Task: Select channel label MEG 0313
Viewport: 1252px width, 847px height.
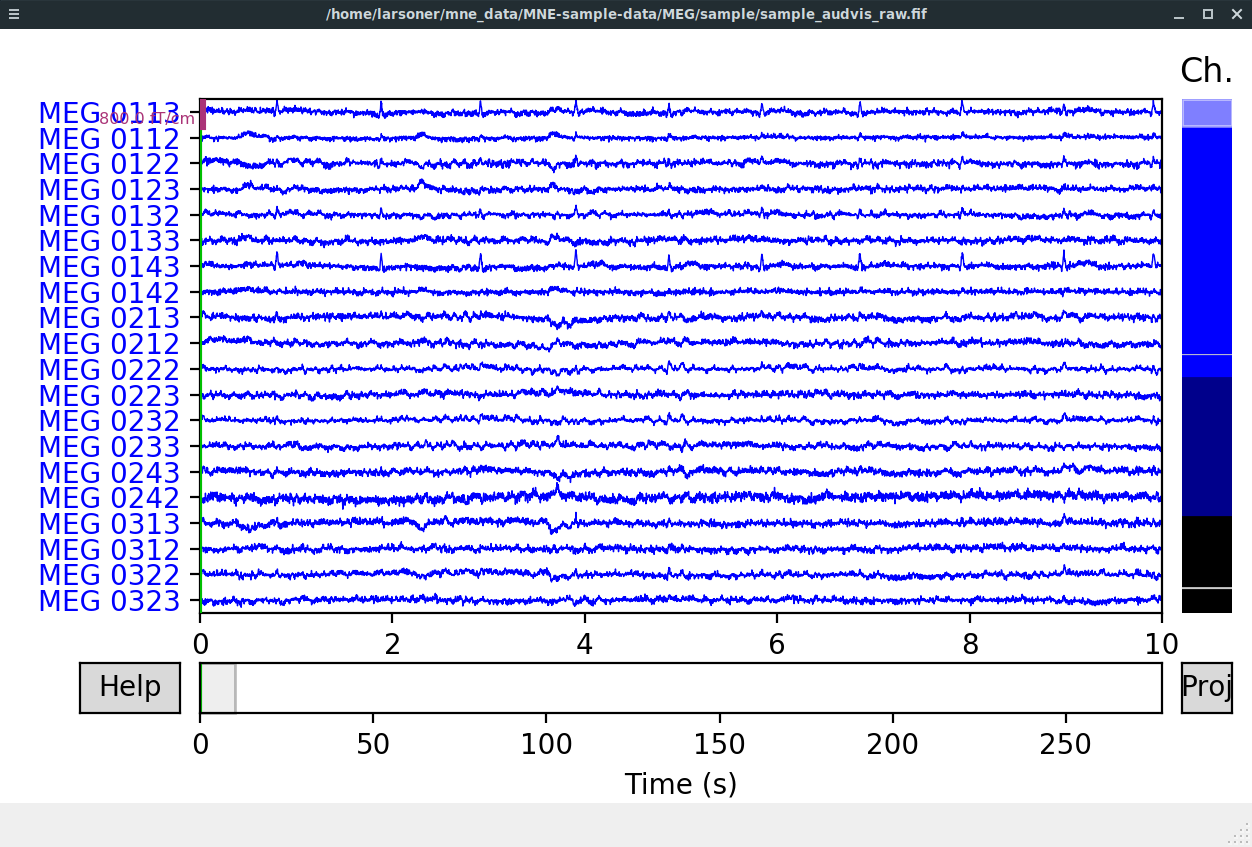Action: coord(109,524)
